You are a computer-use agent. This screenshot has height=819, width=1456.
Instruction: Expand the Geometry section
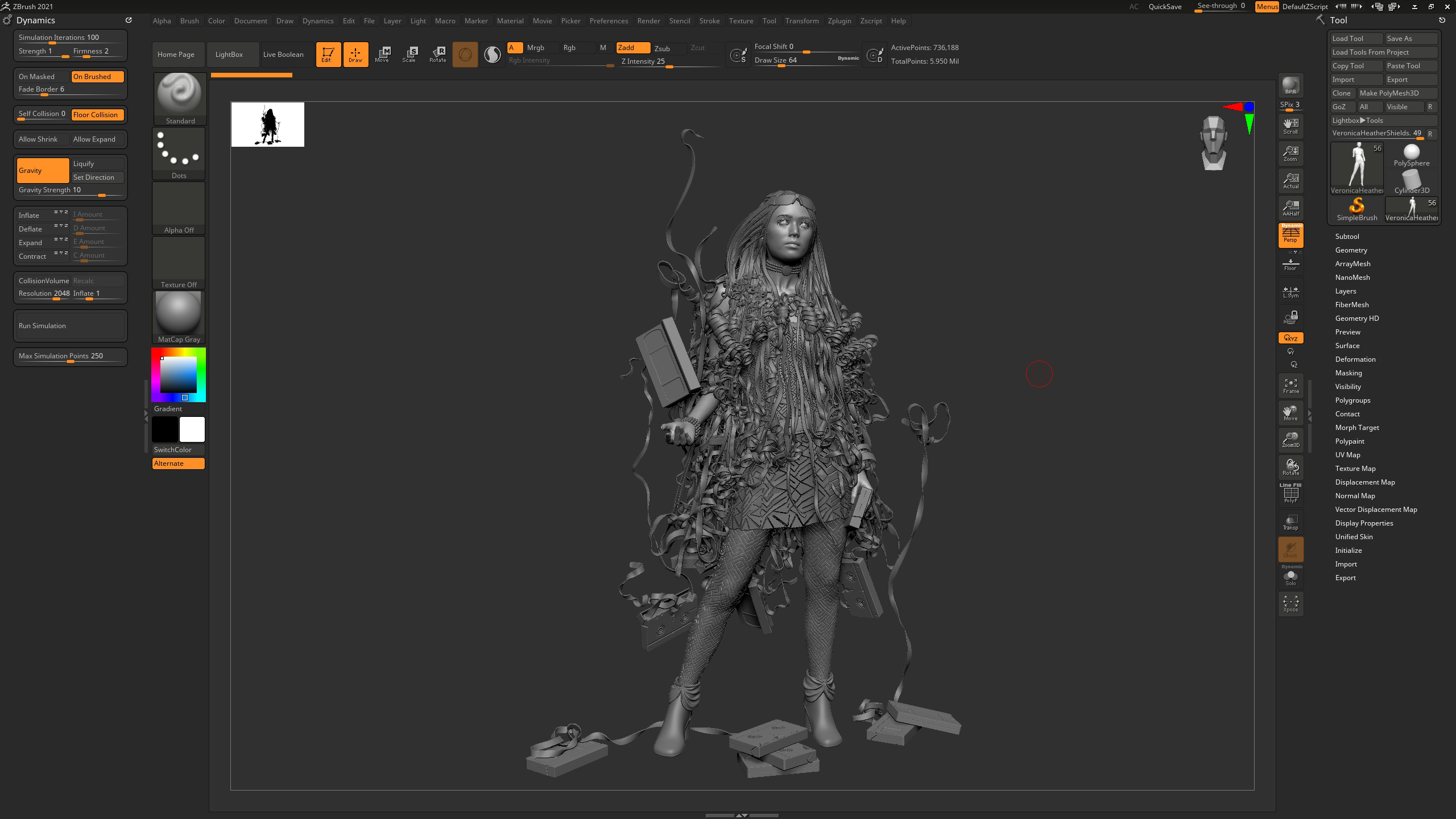coord(1351,250)
